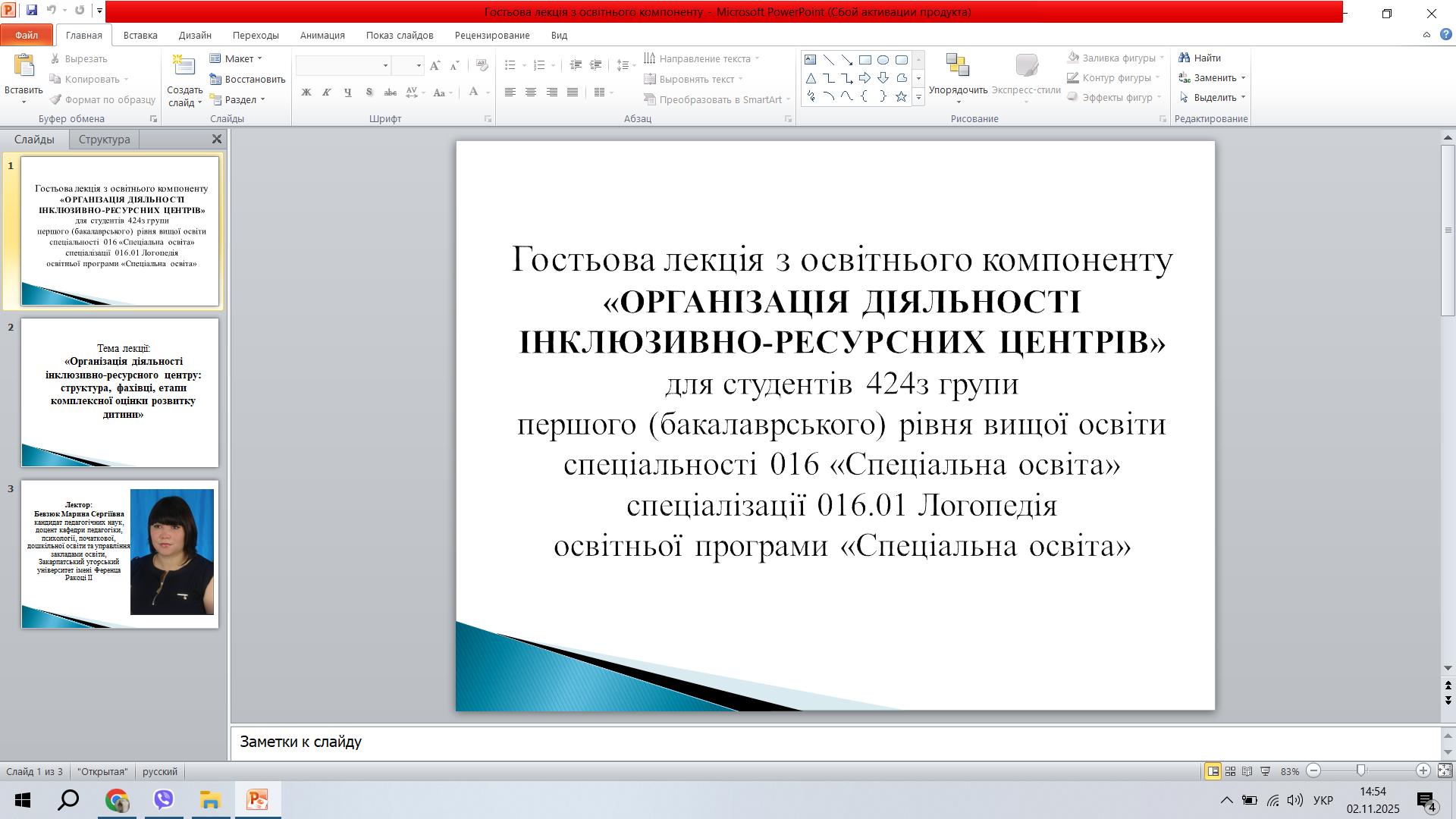
Task: Click the Italic formatting icon
Action: tap(327, 93)
